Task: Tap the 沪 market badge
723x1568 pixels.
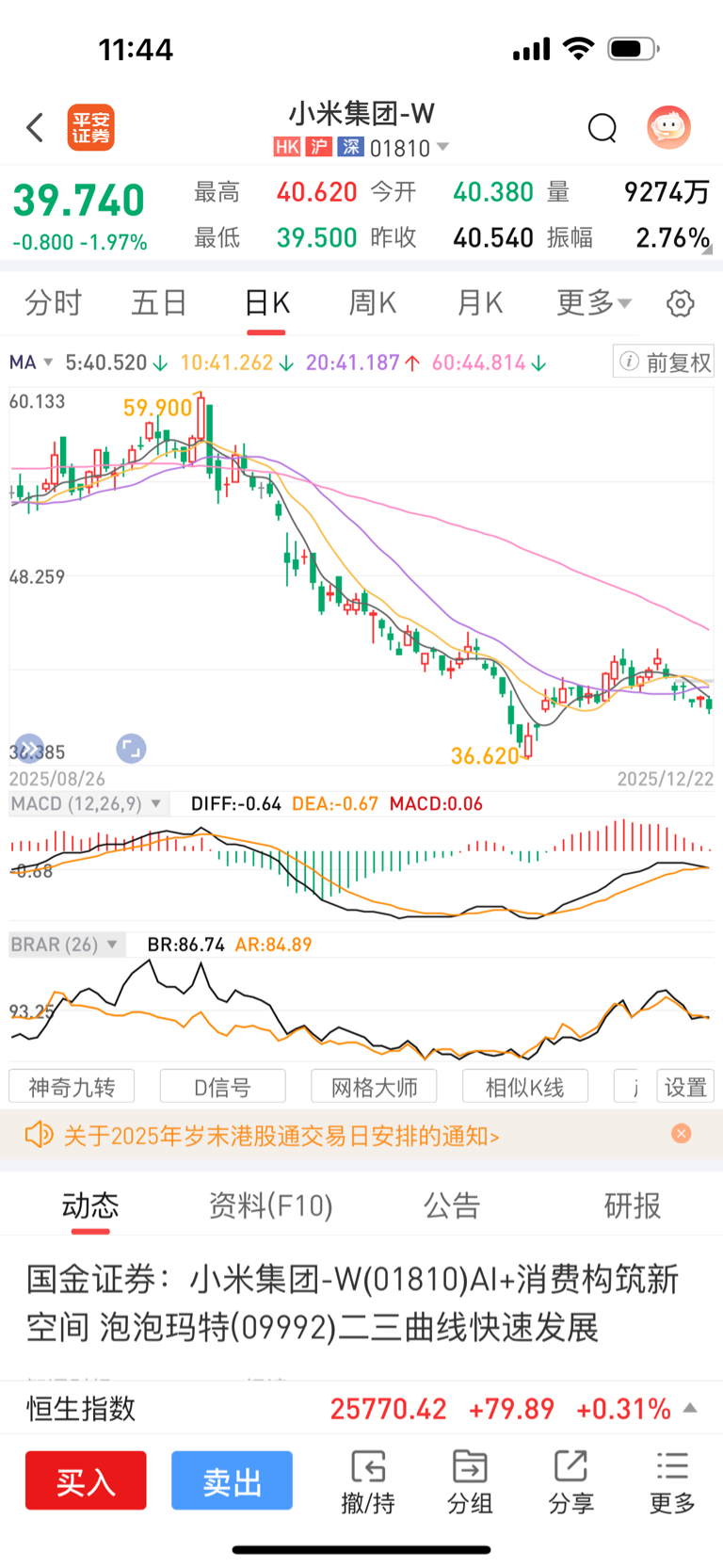Action: (x=319, y=147)
